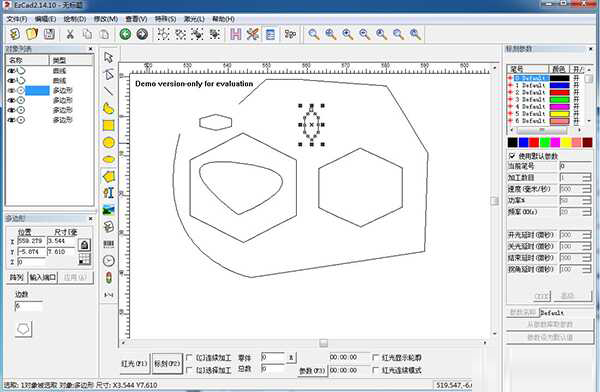This screenshot has height=392, width=600.
Task: Click the Open file folder icon
Action: coord(32,34)
